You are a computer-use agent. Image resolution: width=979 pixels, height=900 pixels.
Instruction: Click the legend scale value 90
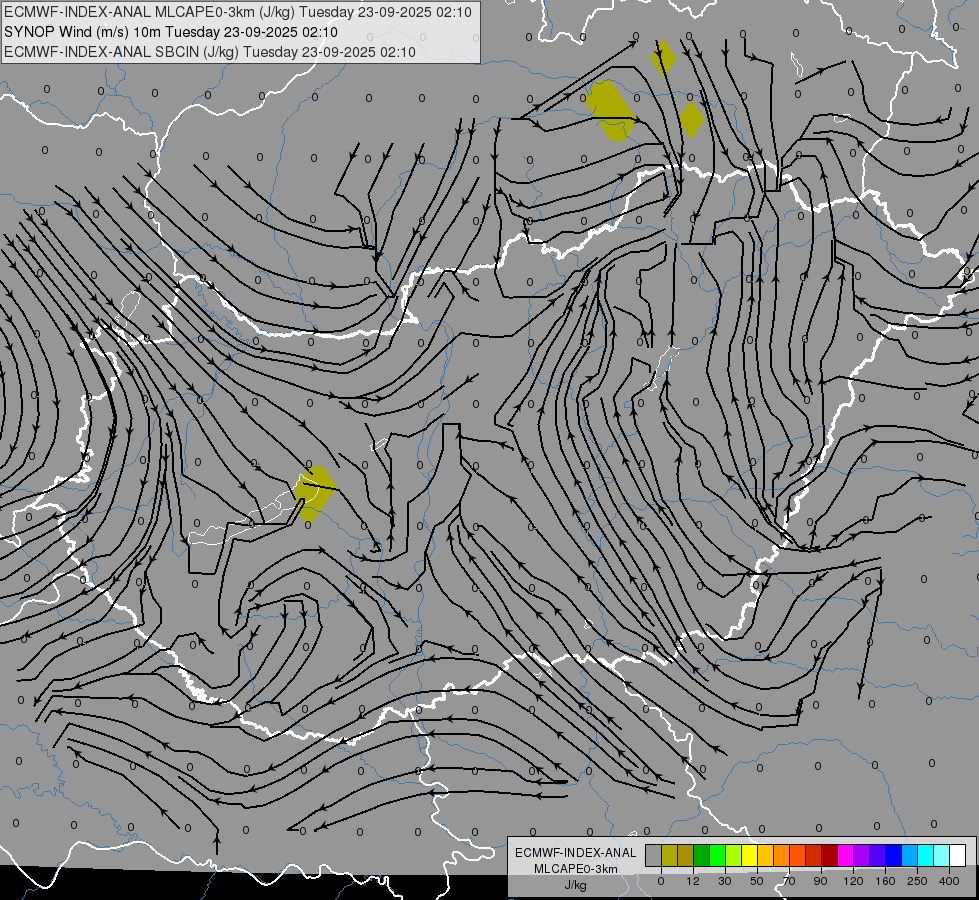point(820,881)
